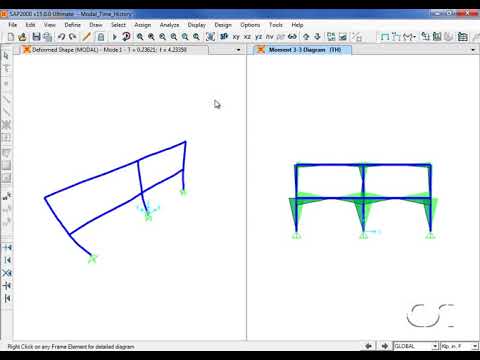Refresh window using the pencil icon
Screen dimensions: 480x360
87,37
